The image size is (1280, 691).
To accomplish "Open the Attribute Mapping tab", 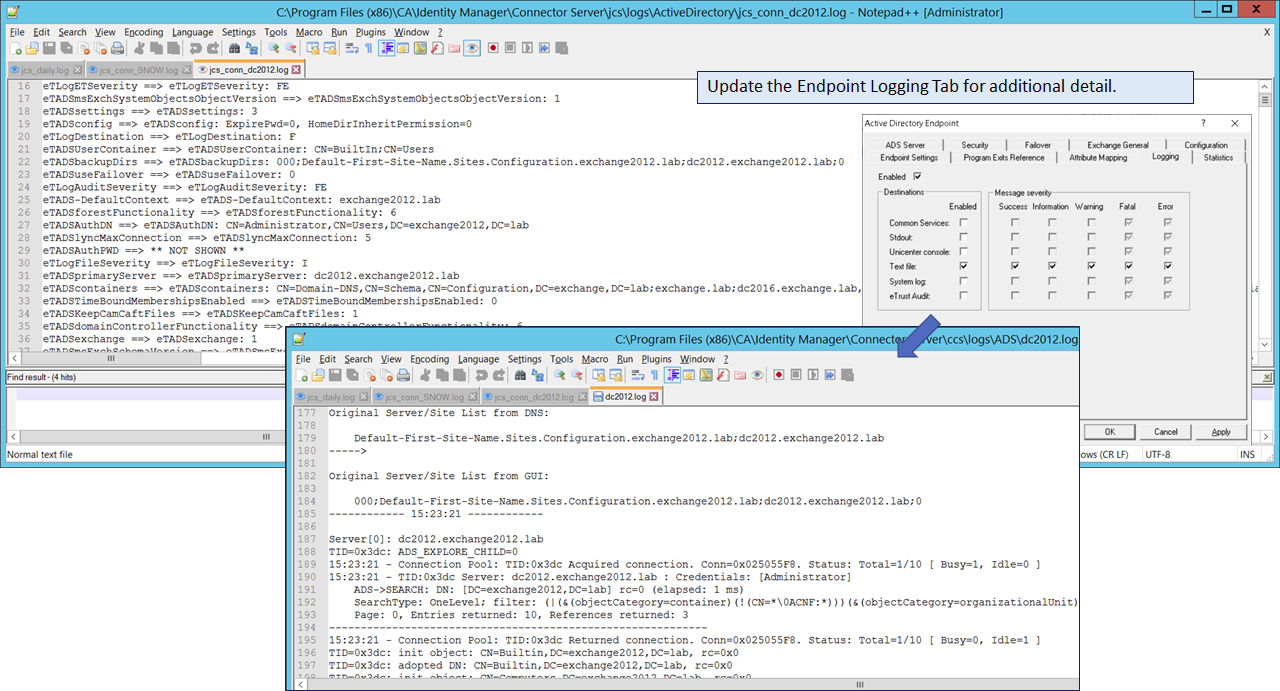I will 1097,157.
